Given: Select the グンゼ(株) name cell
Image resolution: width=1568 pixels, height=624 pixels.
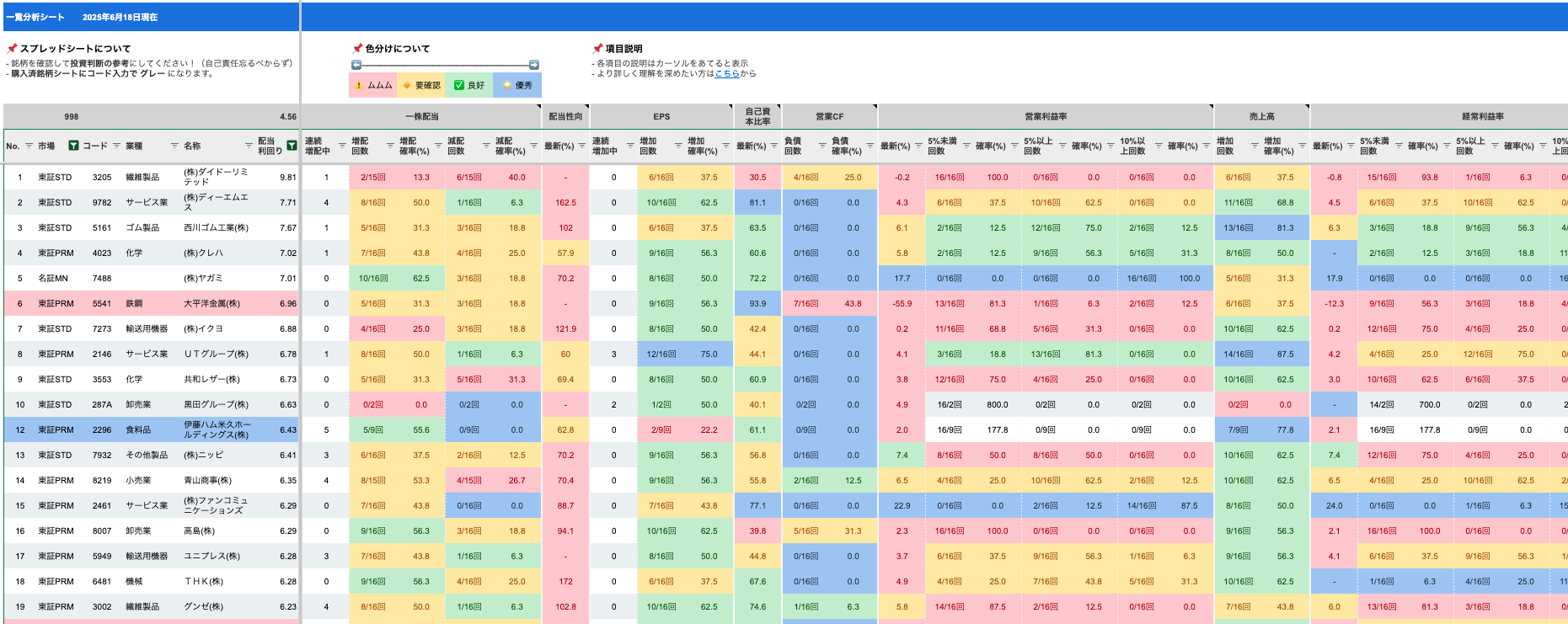Looking at the screenshot, I should coord(217,606).
